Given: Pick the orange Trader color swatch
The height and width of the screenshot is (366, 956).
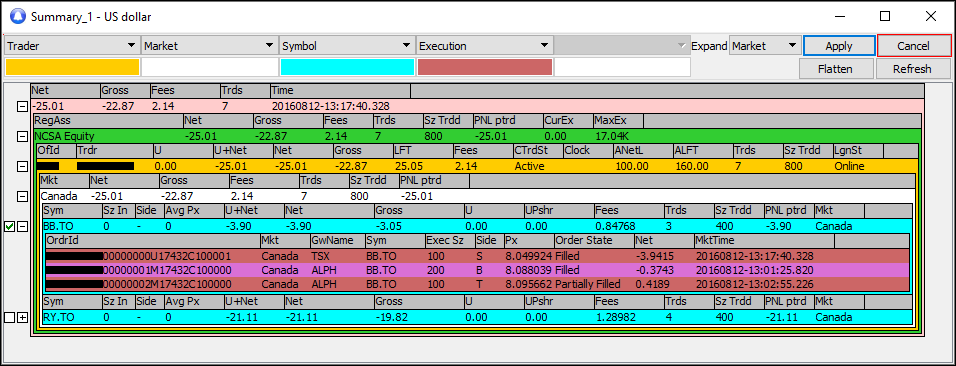Looking at the screenshot, I should [x=72, y=67].
